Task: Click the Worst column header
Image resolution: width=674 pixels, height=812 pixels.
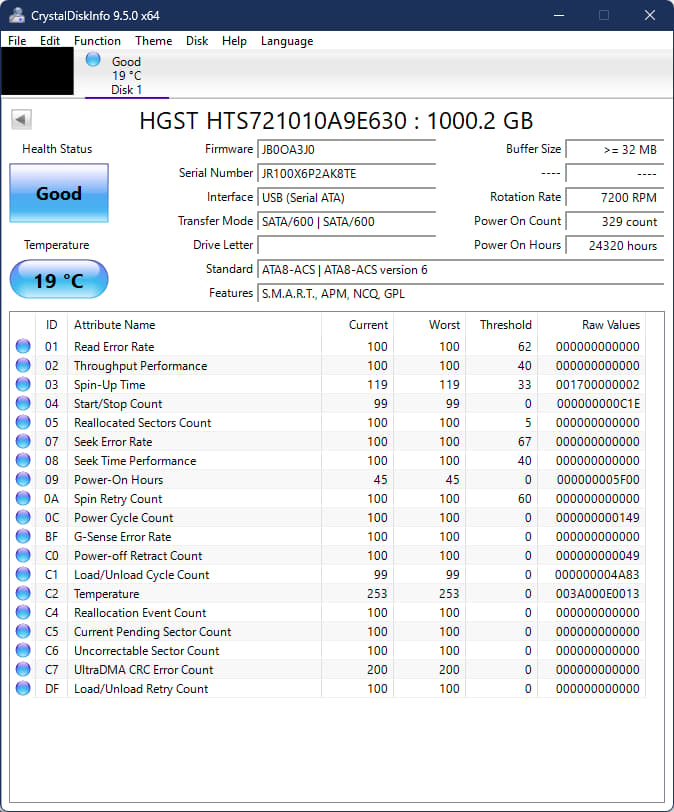Action: [430, 325]
